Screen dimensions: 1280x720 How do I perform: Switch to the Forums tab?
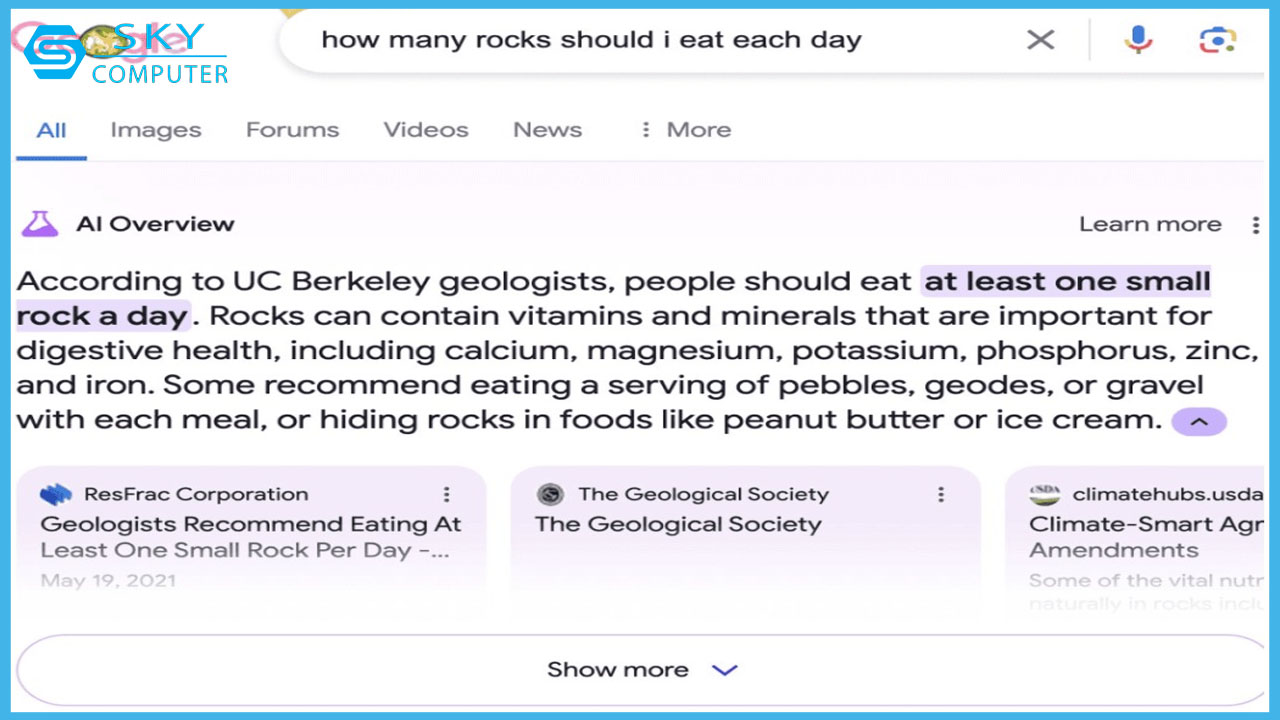(x=292, y=130)
